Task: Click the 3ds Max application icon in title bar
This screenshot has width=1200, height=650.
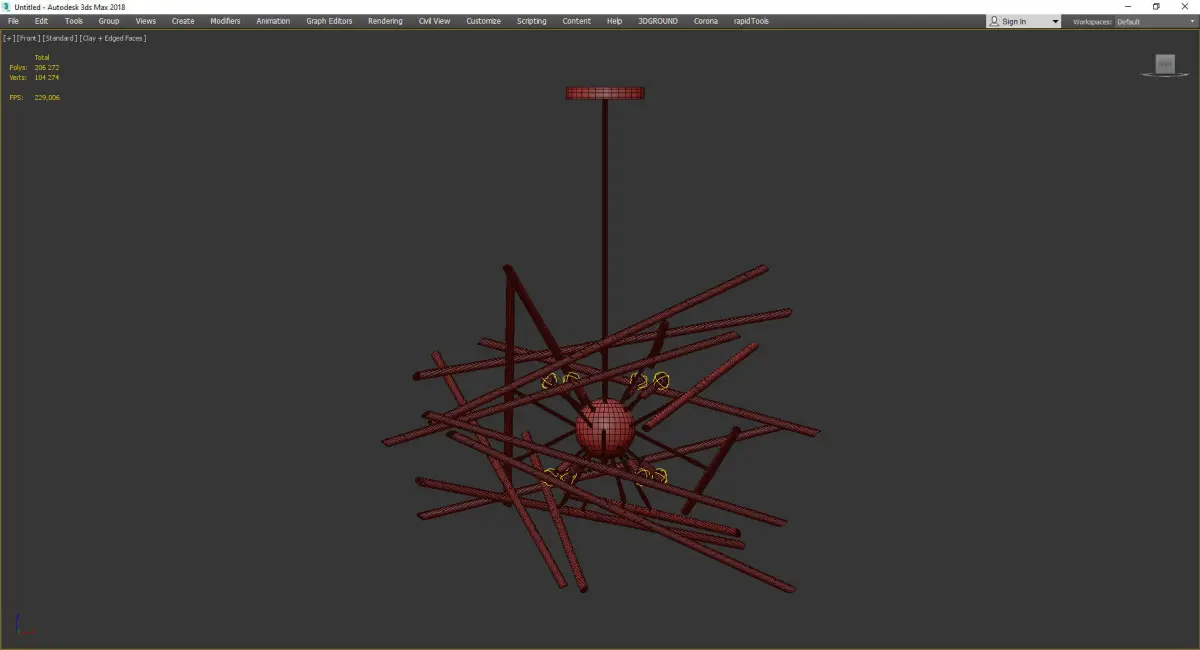Action: 6,6
